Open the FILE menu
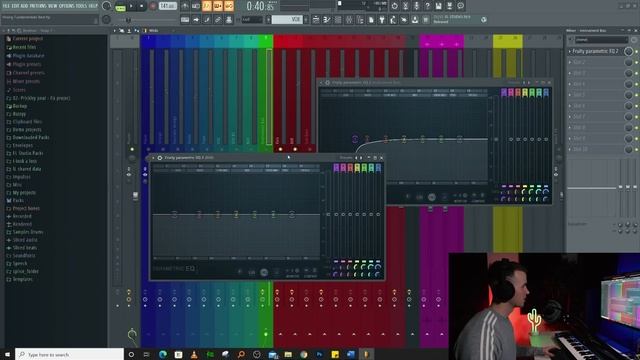Image resolution: width=640 pixels, height=360 pixels. pos(6,6)
